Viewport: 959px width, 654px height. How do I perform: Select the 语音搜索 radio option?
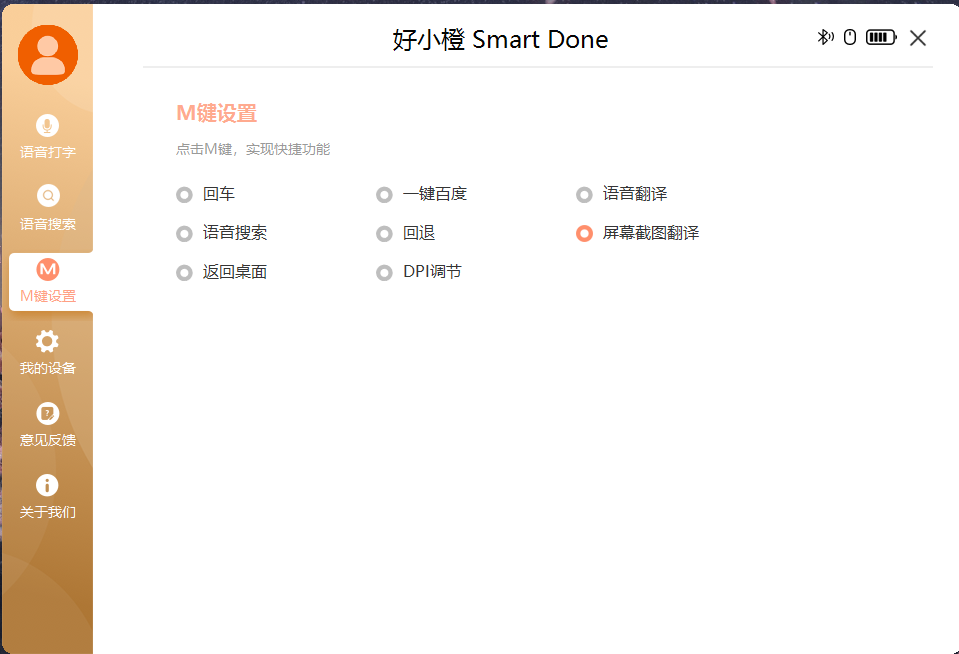pos(184,234)
